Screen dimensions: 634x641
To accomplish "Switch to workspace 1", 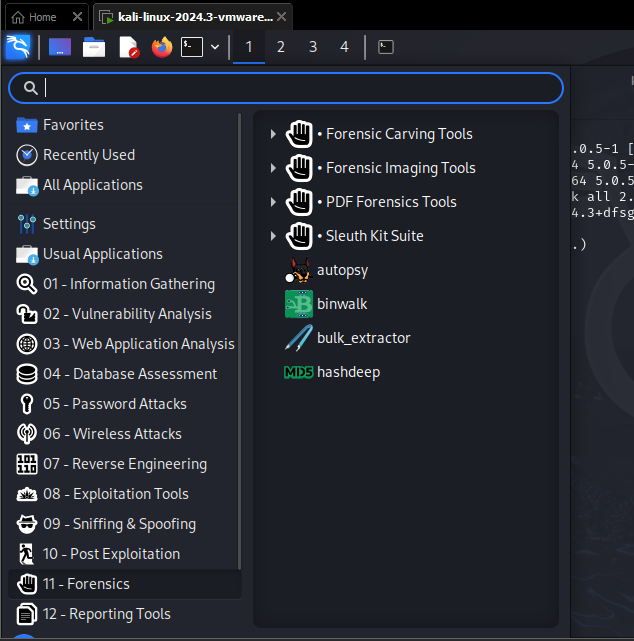I will click(x=249, y=47).
